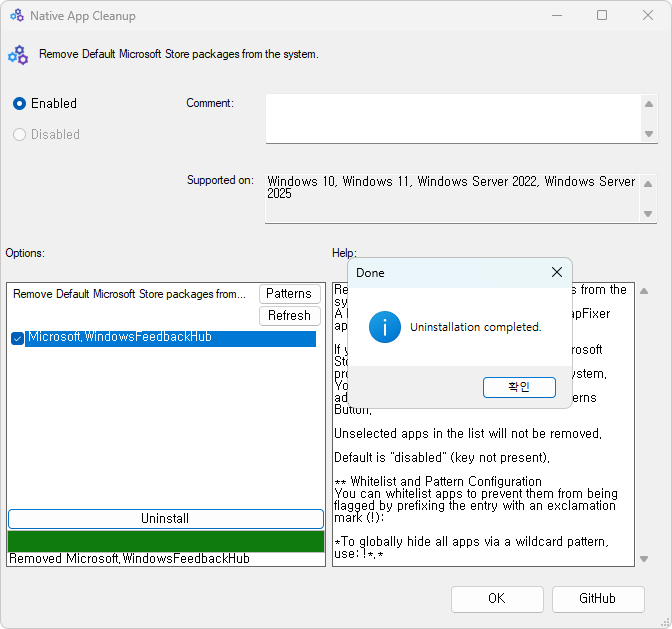Viewport: 672px width, 629px height.
Task: Close the Native App Cleanup window
Action: pos(648,16)
